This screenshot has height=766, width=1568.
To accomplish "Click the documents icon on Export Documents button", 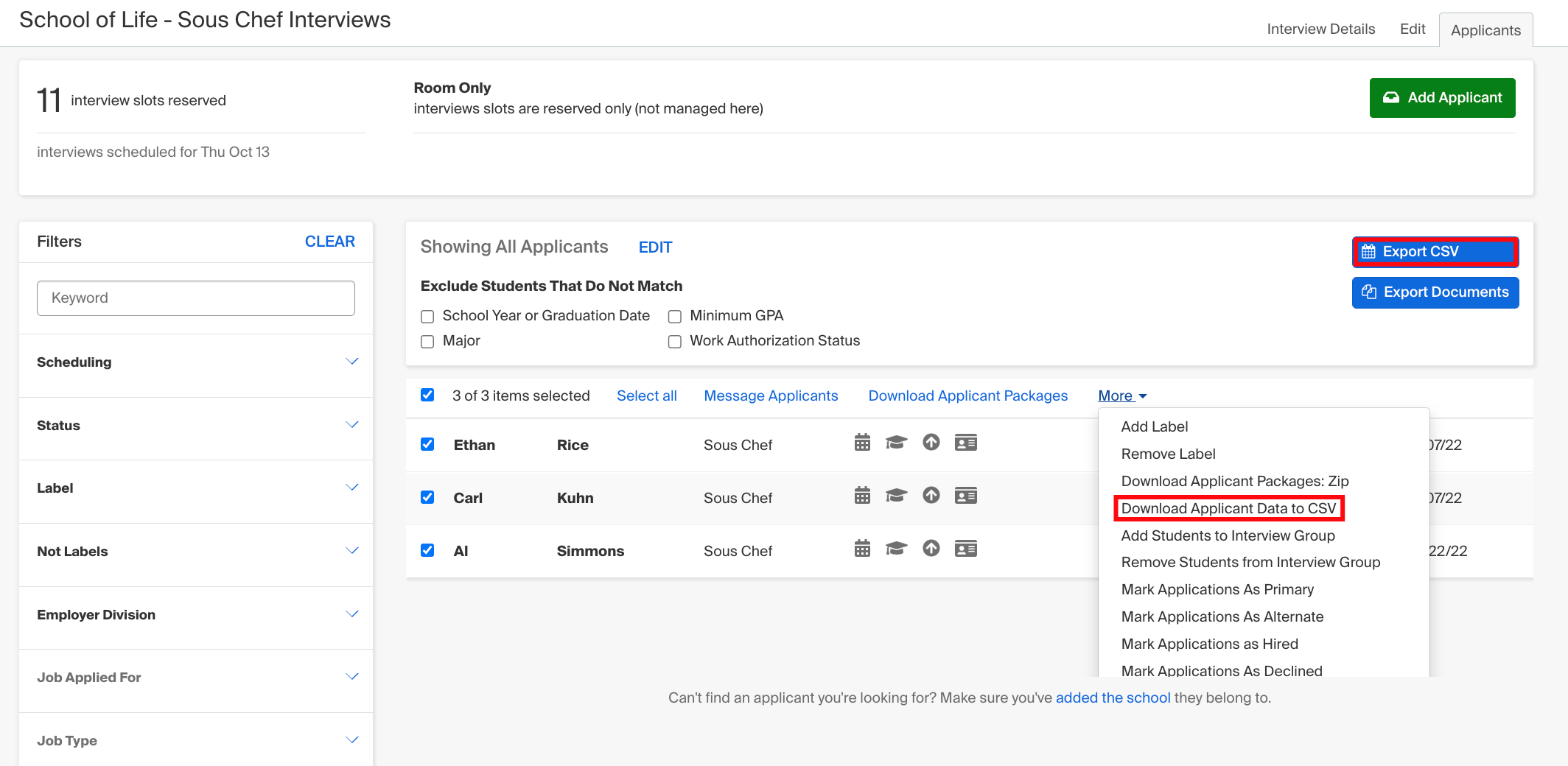I will click(1369, 292).
